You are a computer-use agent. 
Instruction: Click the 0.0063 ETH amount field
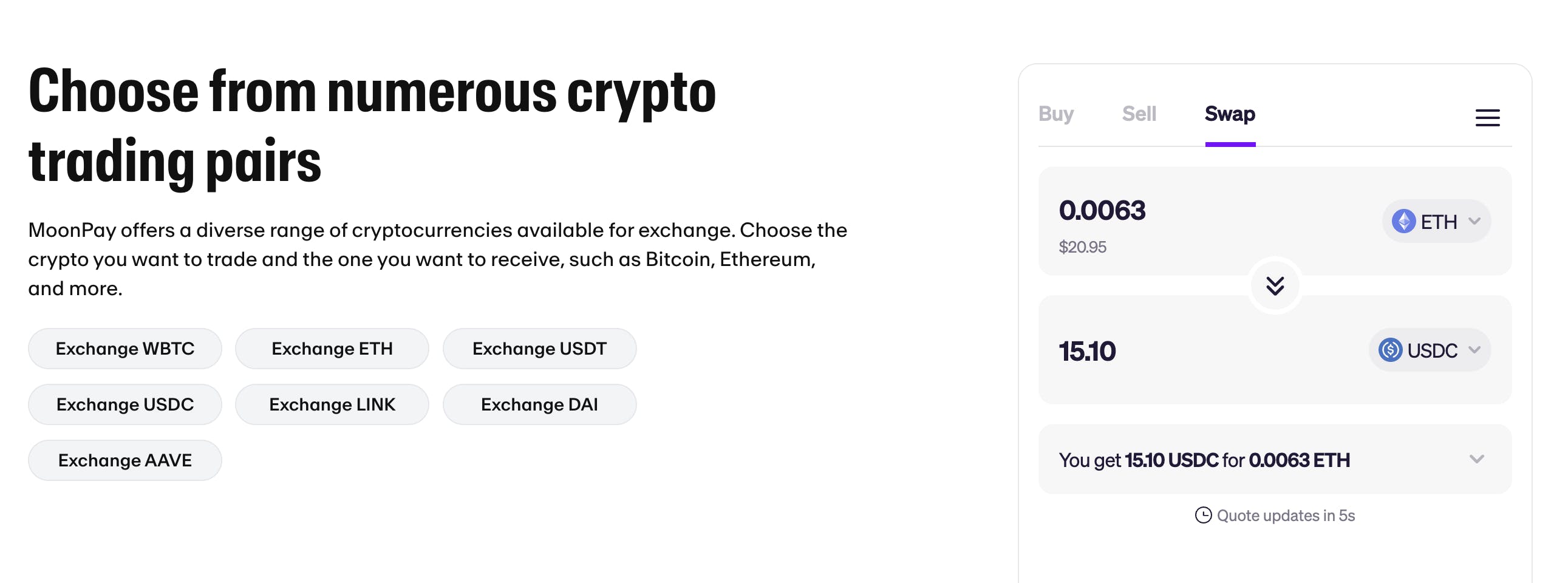(x=1102, y=211)
